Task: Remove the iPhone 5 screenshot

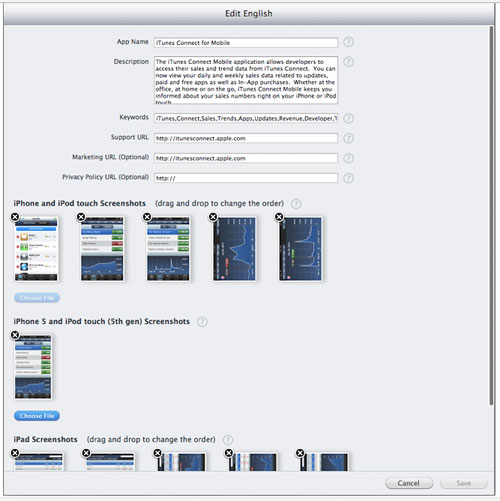Action: click(15, 335)
